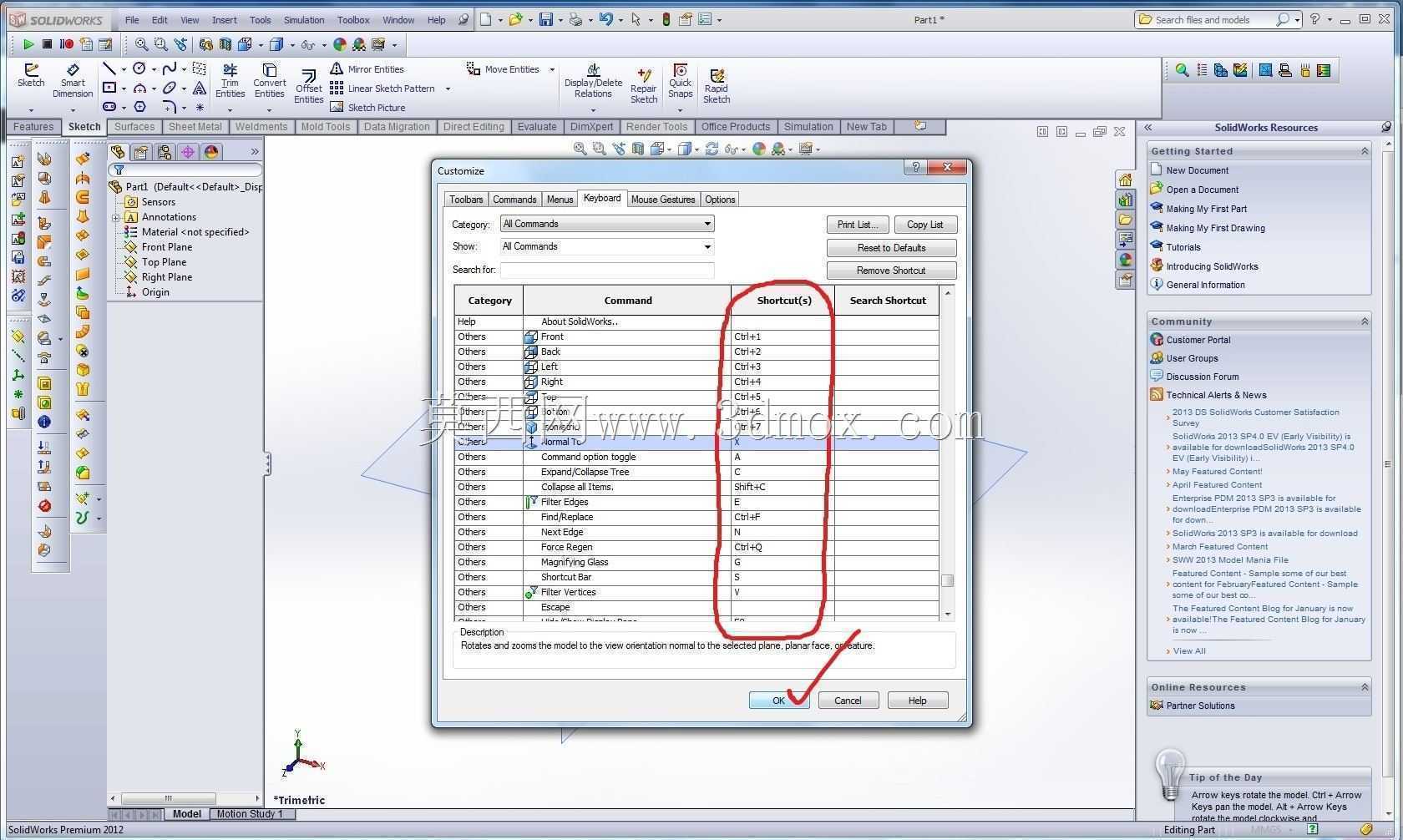Open the Insert menu
1403x840 pixels.
pyautogui.click(x=224, y=20)
